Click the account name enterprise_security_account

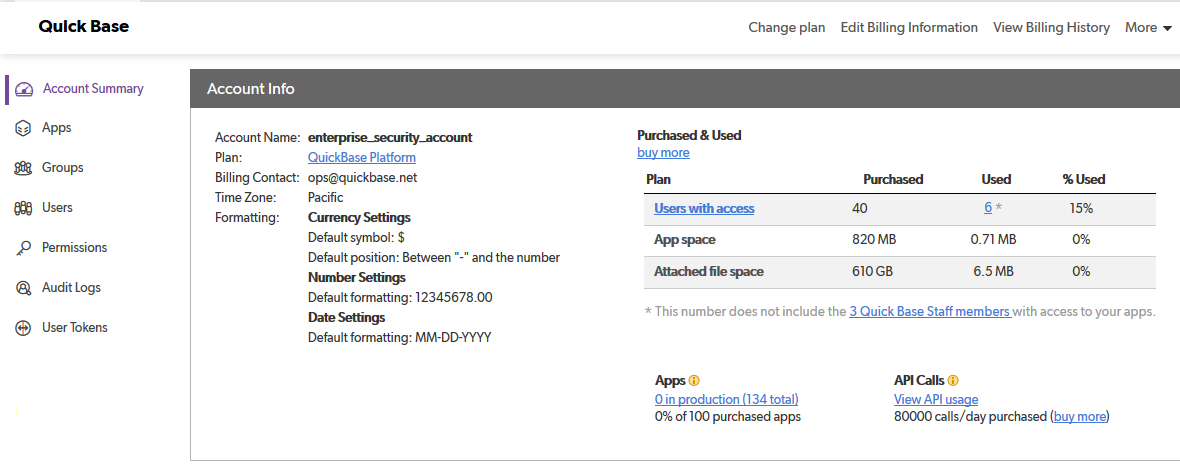390,138
